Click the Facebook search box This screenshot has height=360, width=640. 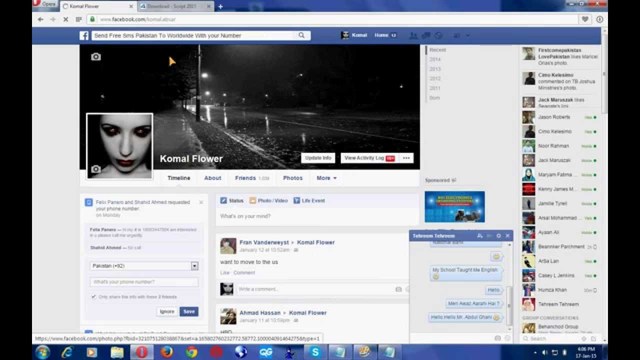pyautogui.click(x=195, y=36)
